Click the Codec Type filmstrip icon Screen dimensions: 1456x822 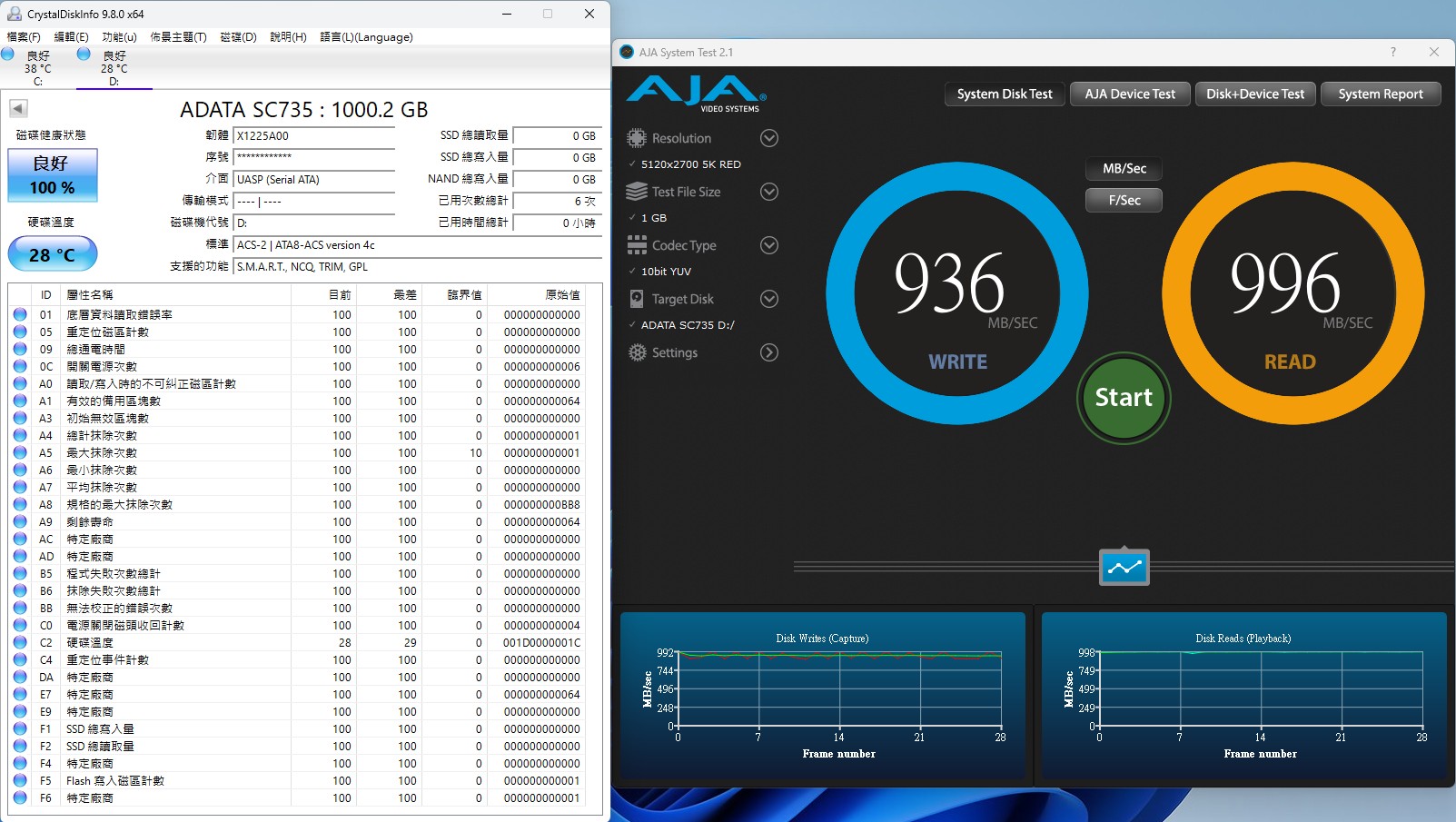point(637,245)
